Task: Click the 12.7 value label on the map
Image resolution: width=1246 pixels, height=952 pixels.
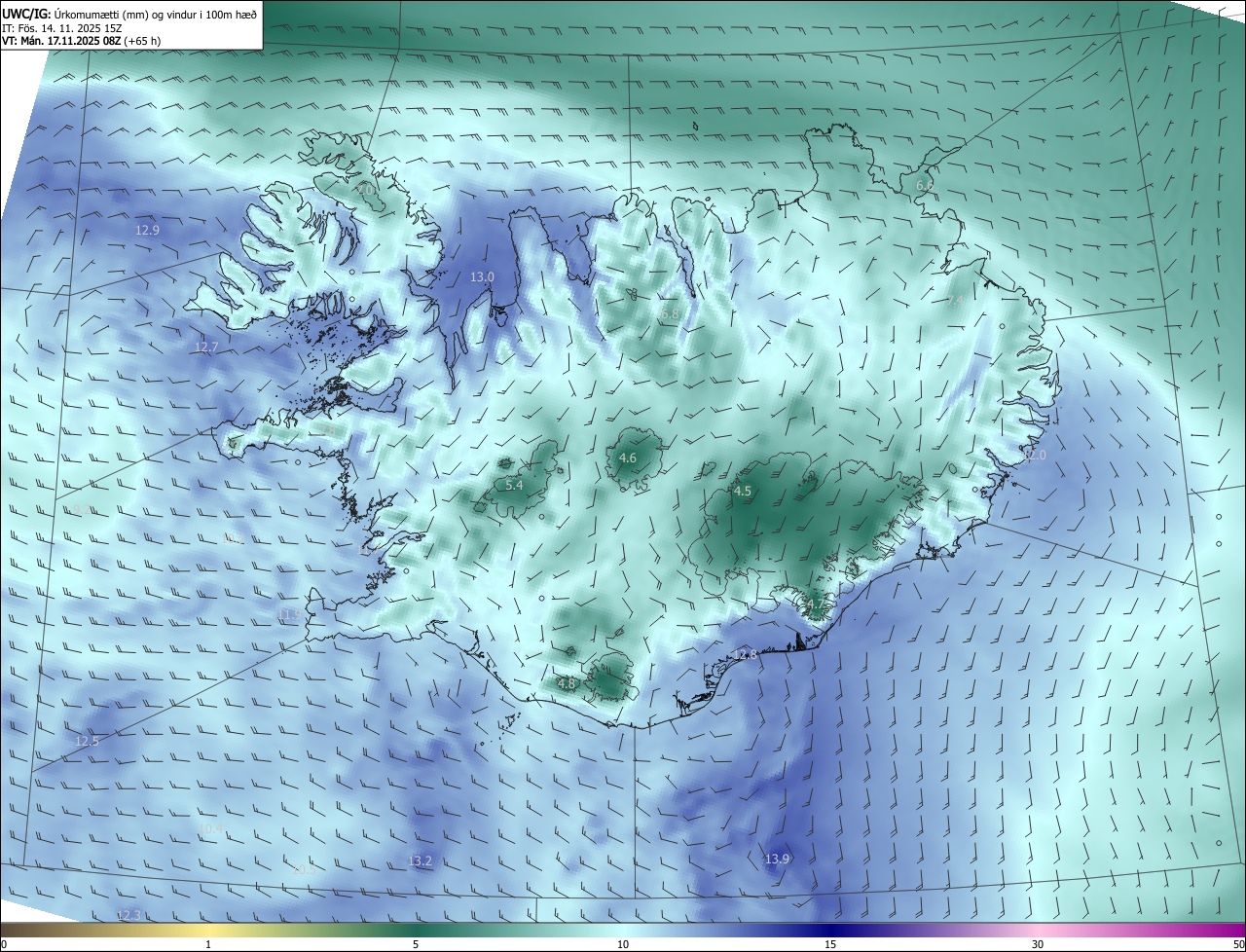Action: coord(206,347)
